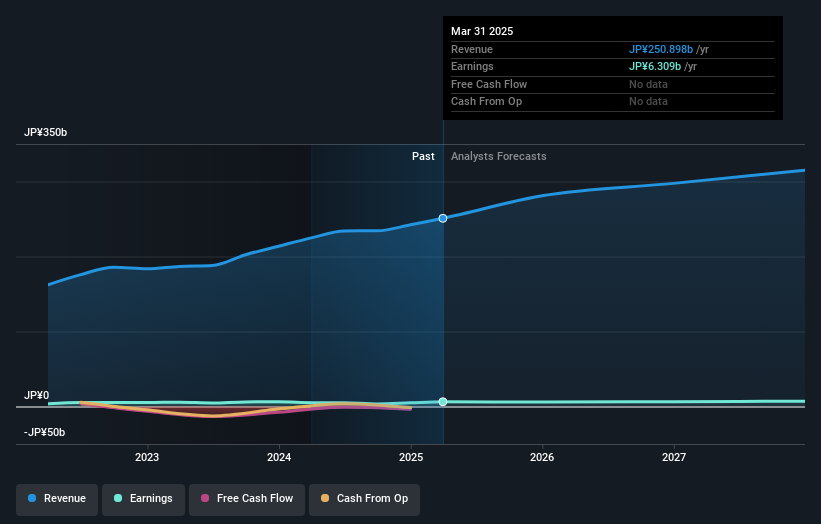Toggle the Free Cash Flow legend button
Screen dimensions: 821x524
(x=247, y=499)
